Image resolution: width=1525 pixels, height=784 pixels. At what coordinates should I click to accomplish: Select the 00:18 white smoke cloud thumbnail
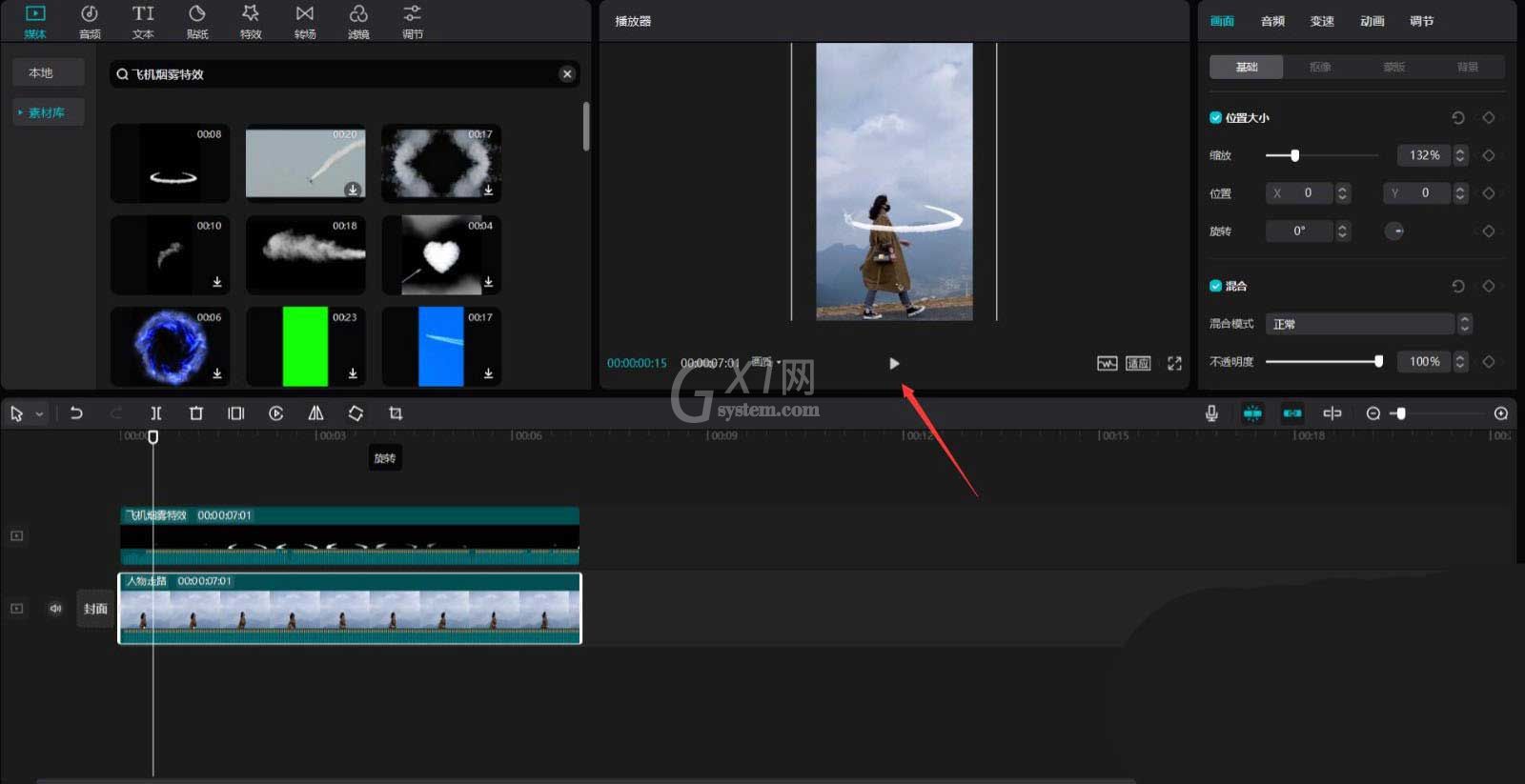coord(306,254)
